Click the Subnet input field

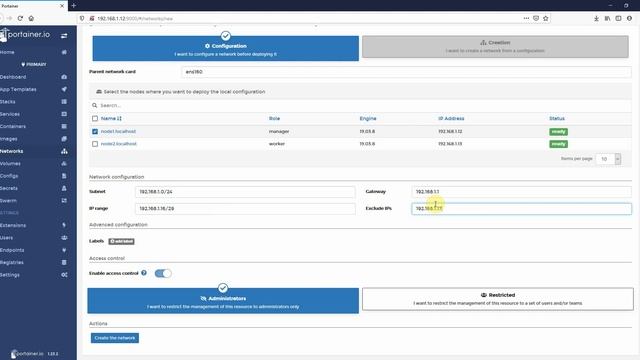pyautogui.click(x=245, y=192)
